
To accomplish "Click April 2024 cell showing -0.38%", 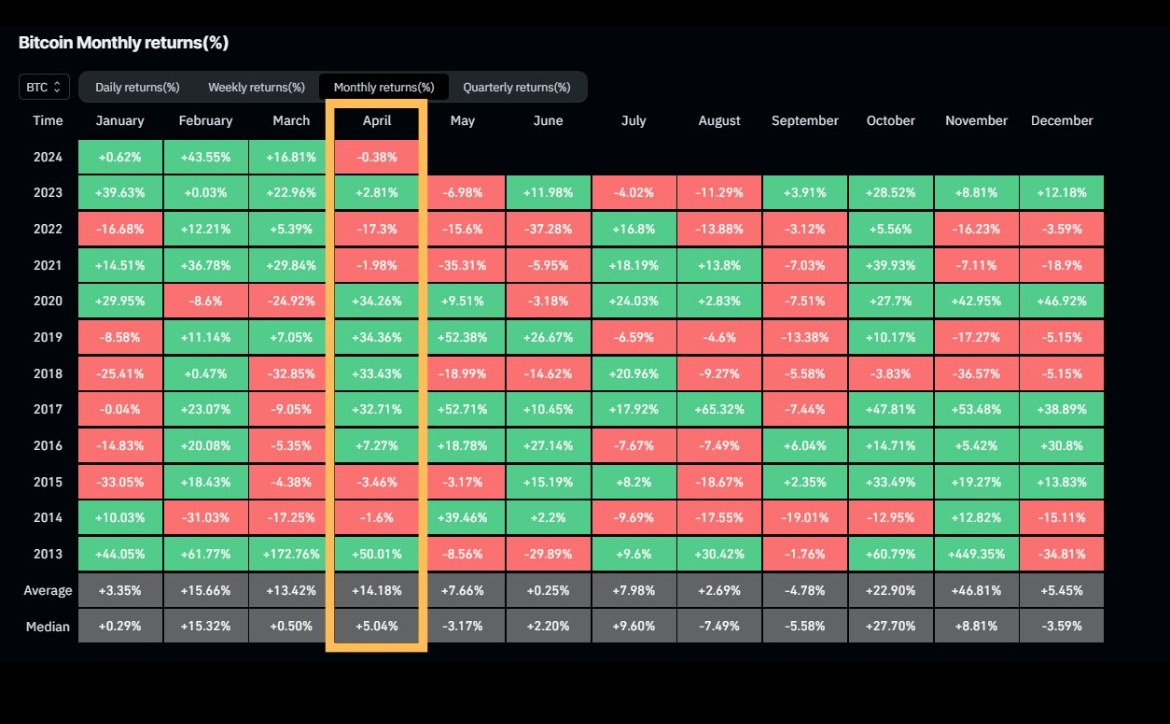I will click(x=377, y=157).
